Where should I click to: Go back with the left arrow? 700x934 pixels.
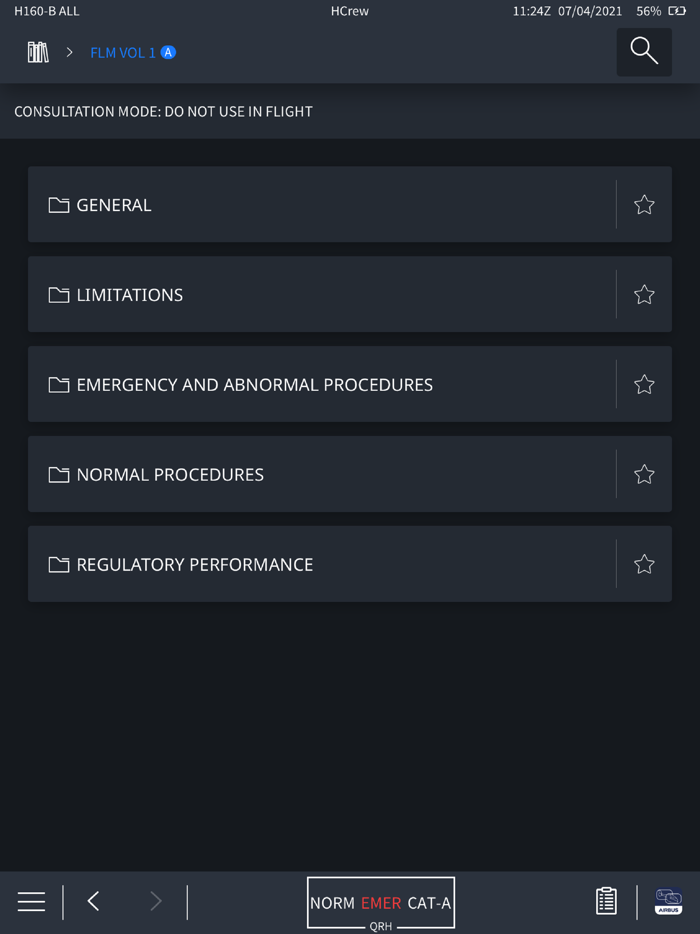pyautogui.click(x=93, y=901)
